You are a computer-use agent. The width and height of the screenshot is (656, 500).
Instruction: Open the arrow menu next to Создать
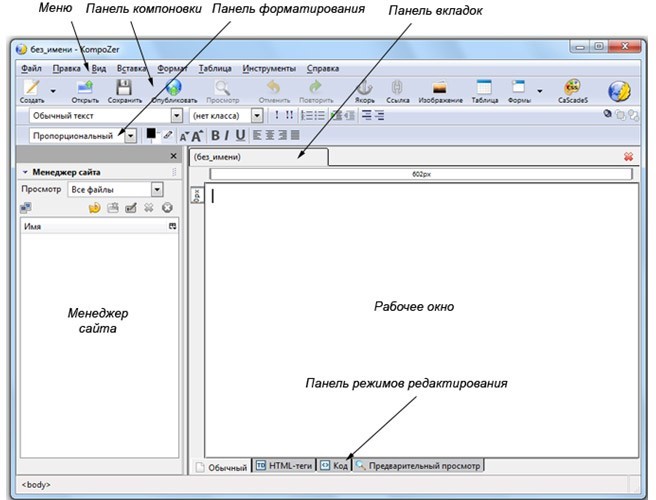point(53,91)
